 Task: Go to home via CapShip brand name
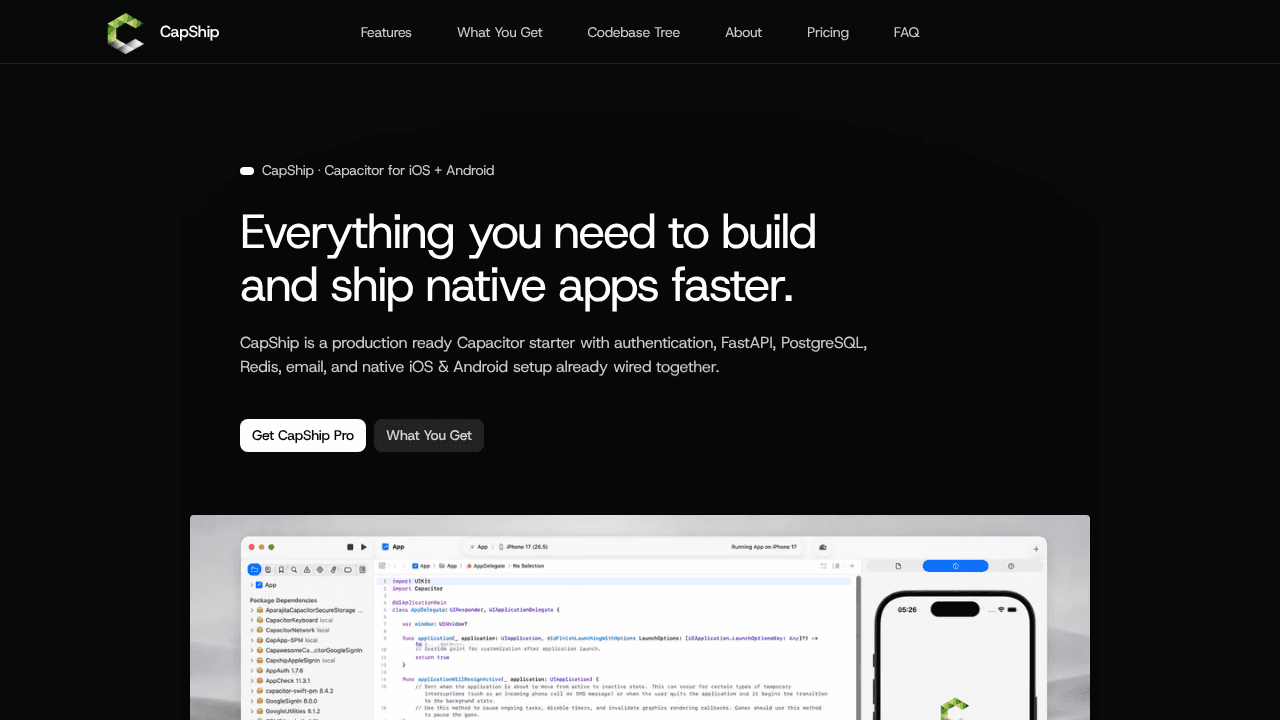pyautogui.click(x=189, y=32)
